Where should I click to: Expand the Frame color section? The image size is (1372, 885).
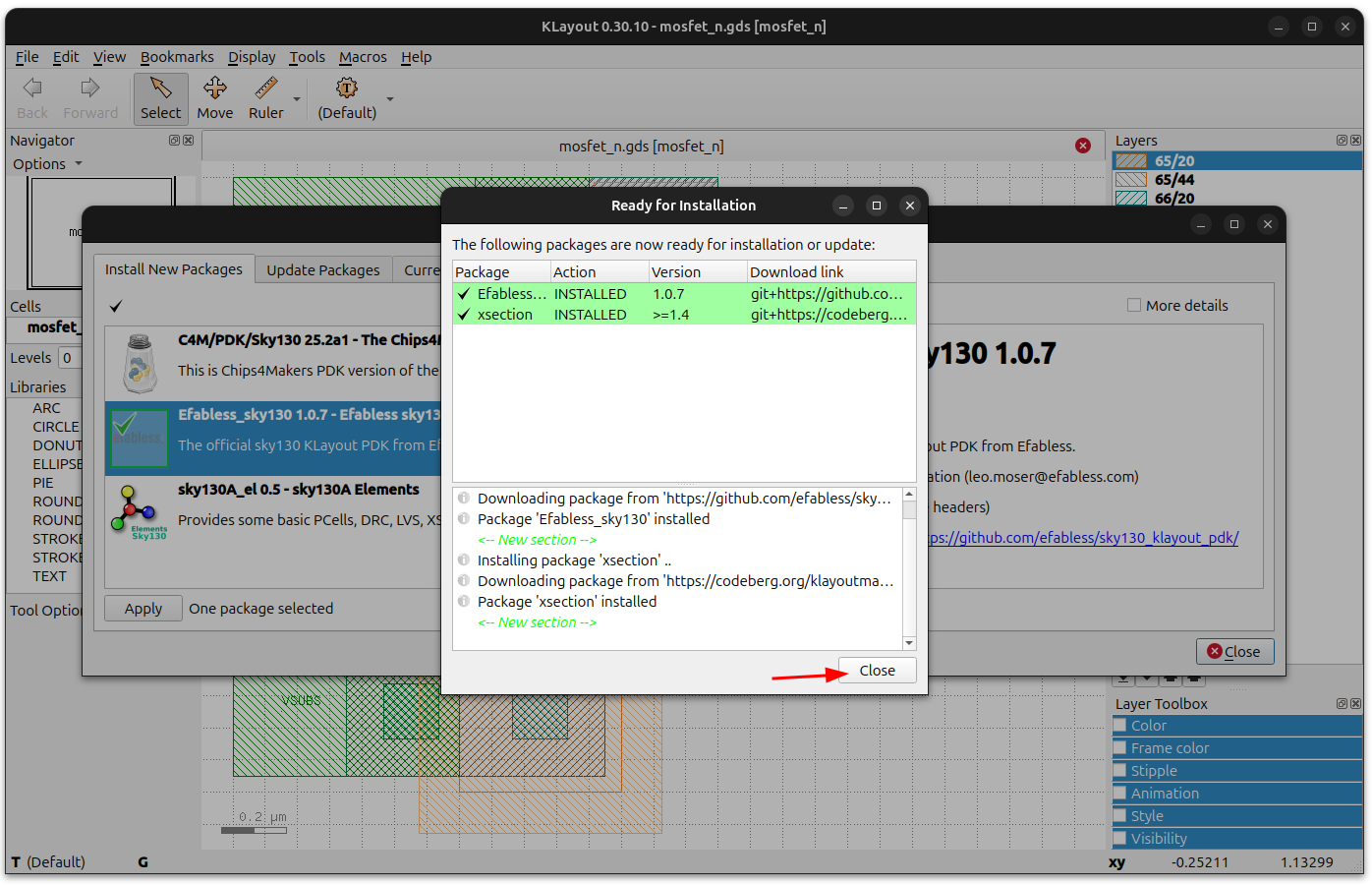[1237, 748]
